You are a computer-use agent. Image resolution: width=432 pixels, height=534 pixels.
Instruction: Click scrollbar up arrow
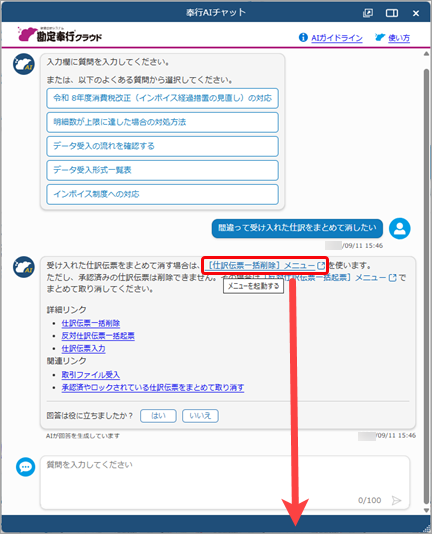click(x=426, y=53)
